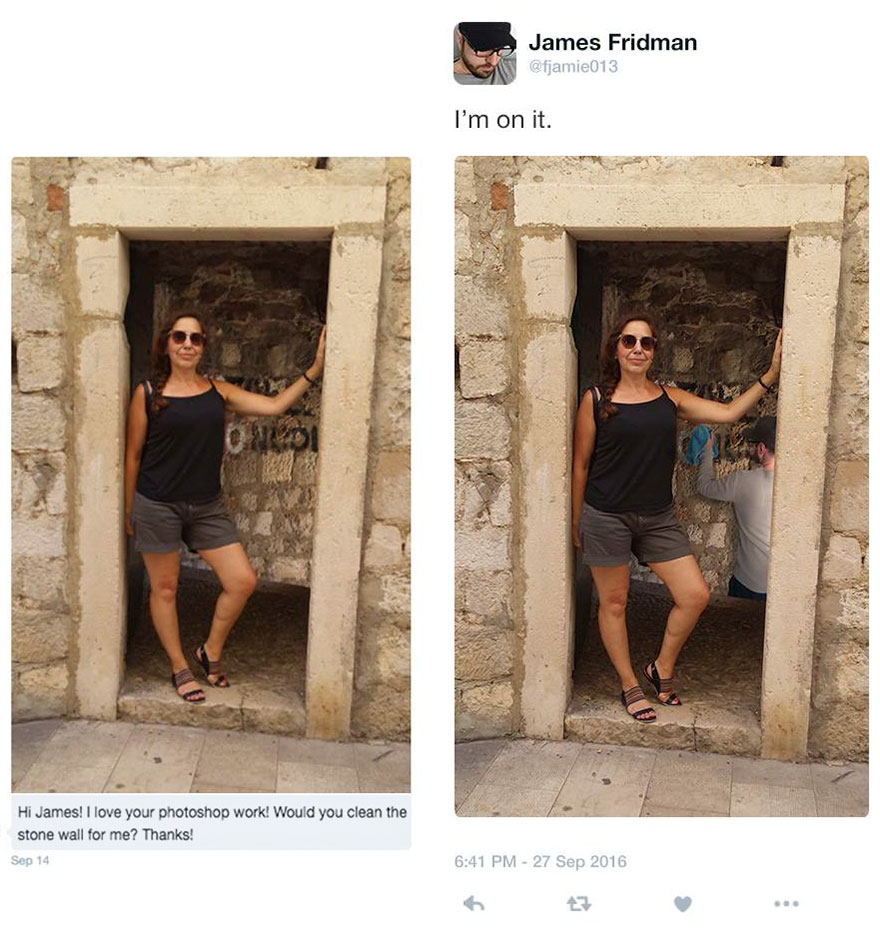The height and width of the screenshot is (934, 880).
Task: Click the blue cleaning cloth in the edited photo
Action: [697, 444]
